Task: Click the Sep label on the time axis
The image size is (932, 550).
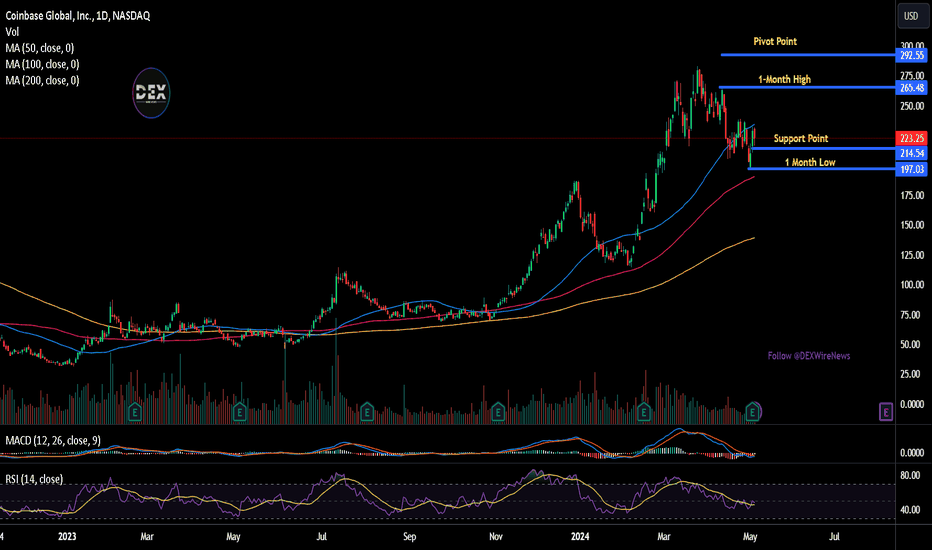Action: (x=410, y=536)
